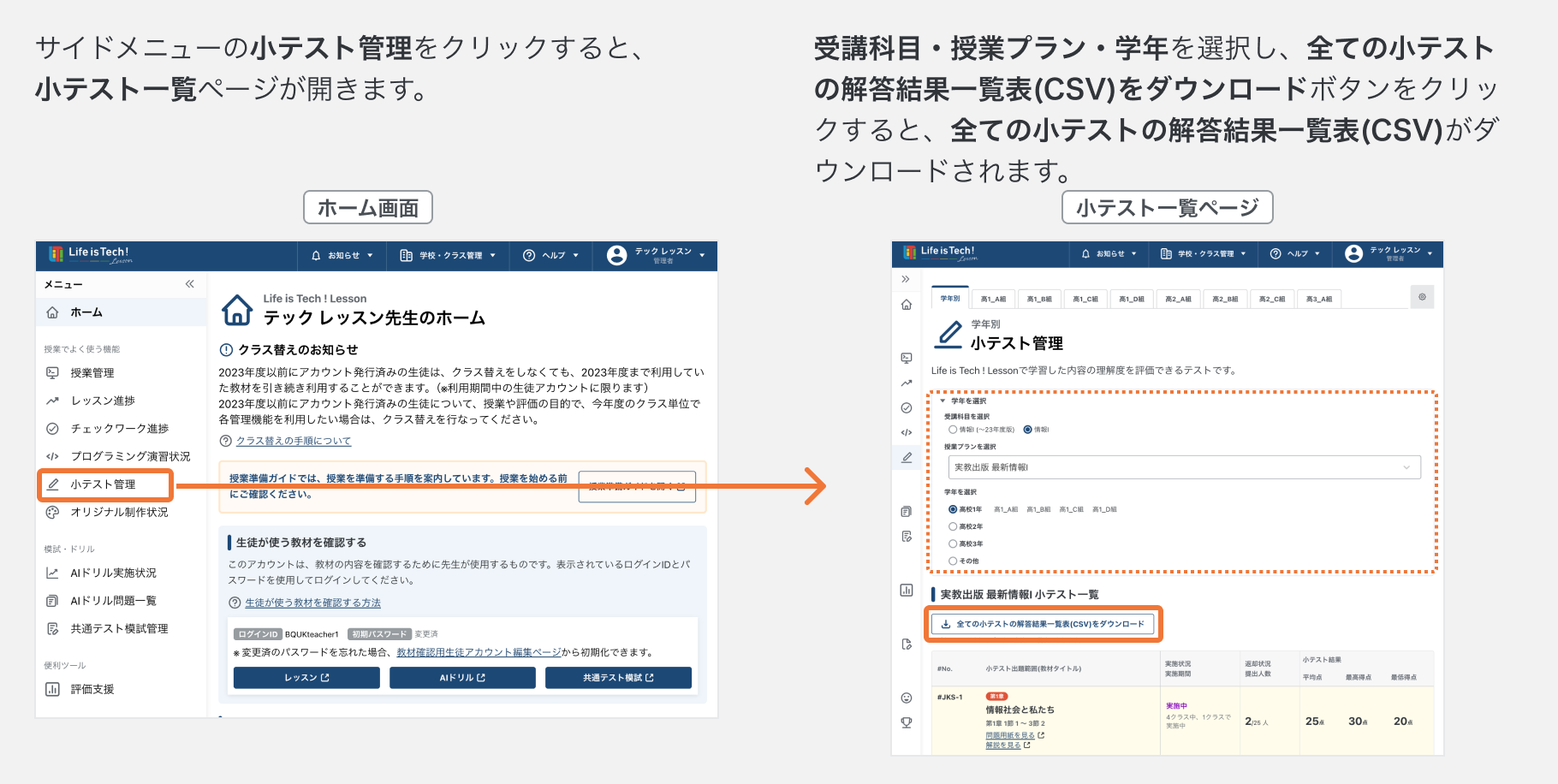Viewport: 1558px width, 784px height.
Task: Click pencil quiz icon in quiz page sidebar
Action: pos(907,457)
